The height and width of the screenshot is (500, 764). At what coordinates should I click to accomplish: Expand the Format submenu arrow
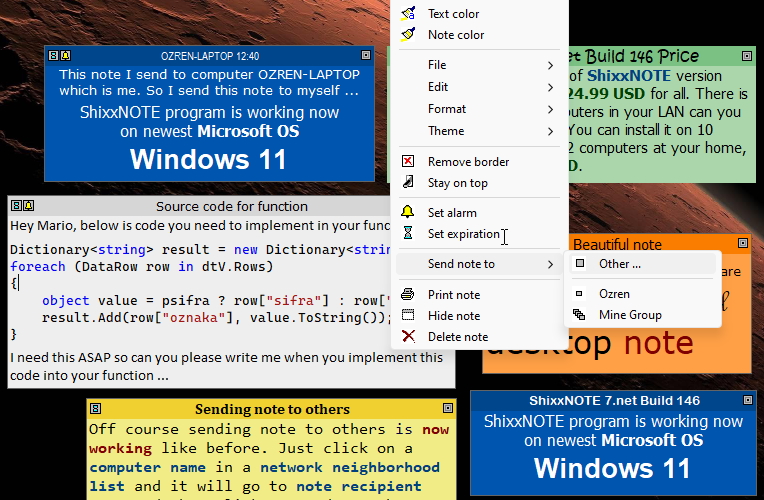550,109
